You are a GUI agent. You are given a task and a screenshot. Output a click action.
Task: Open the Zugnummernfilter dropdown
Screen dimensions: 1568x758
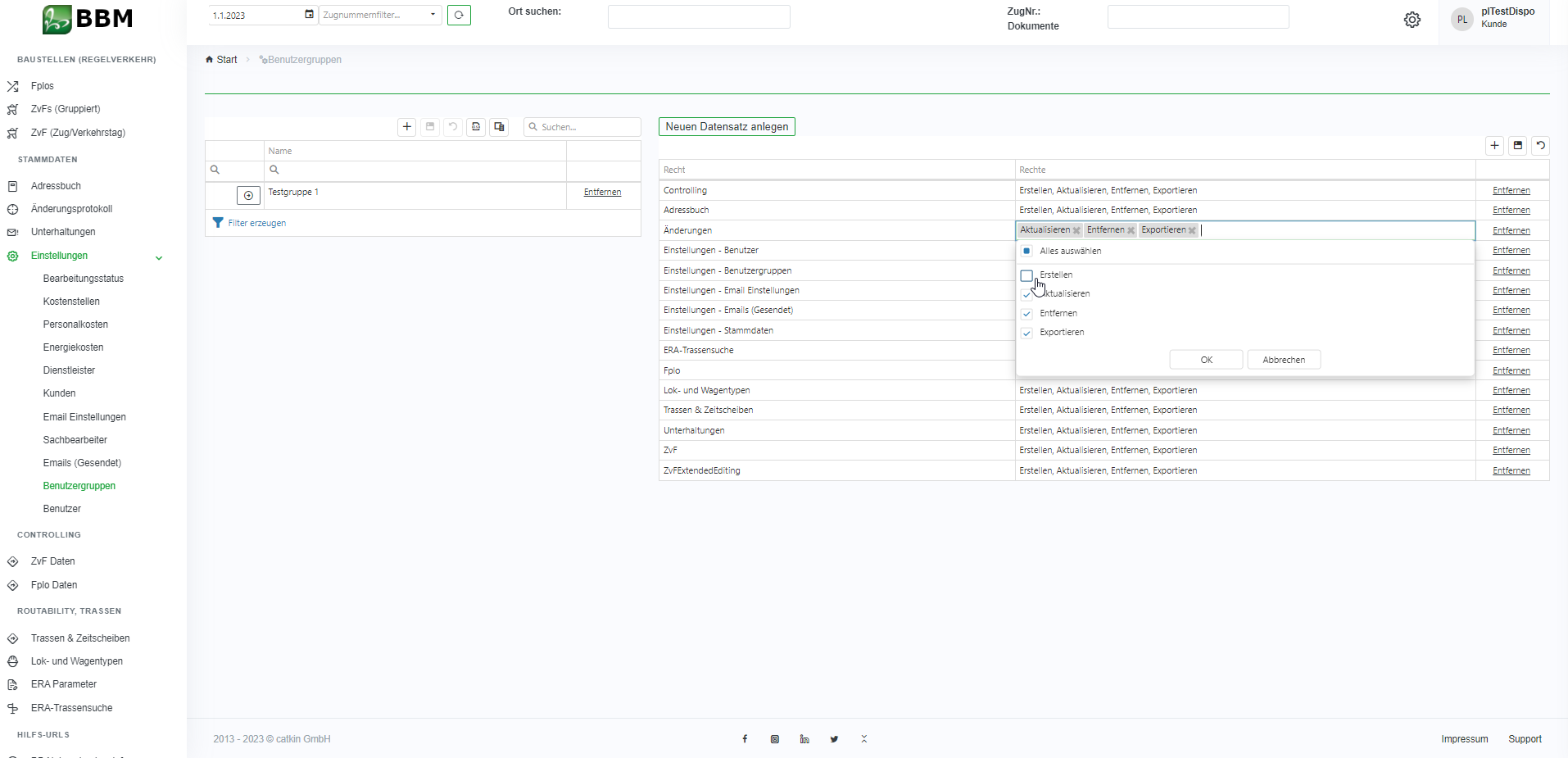coord(433,15)
